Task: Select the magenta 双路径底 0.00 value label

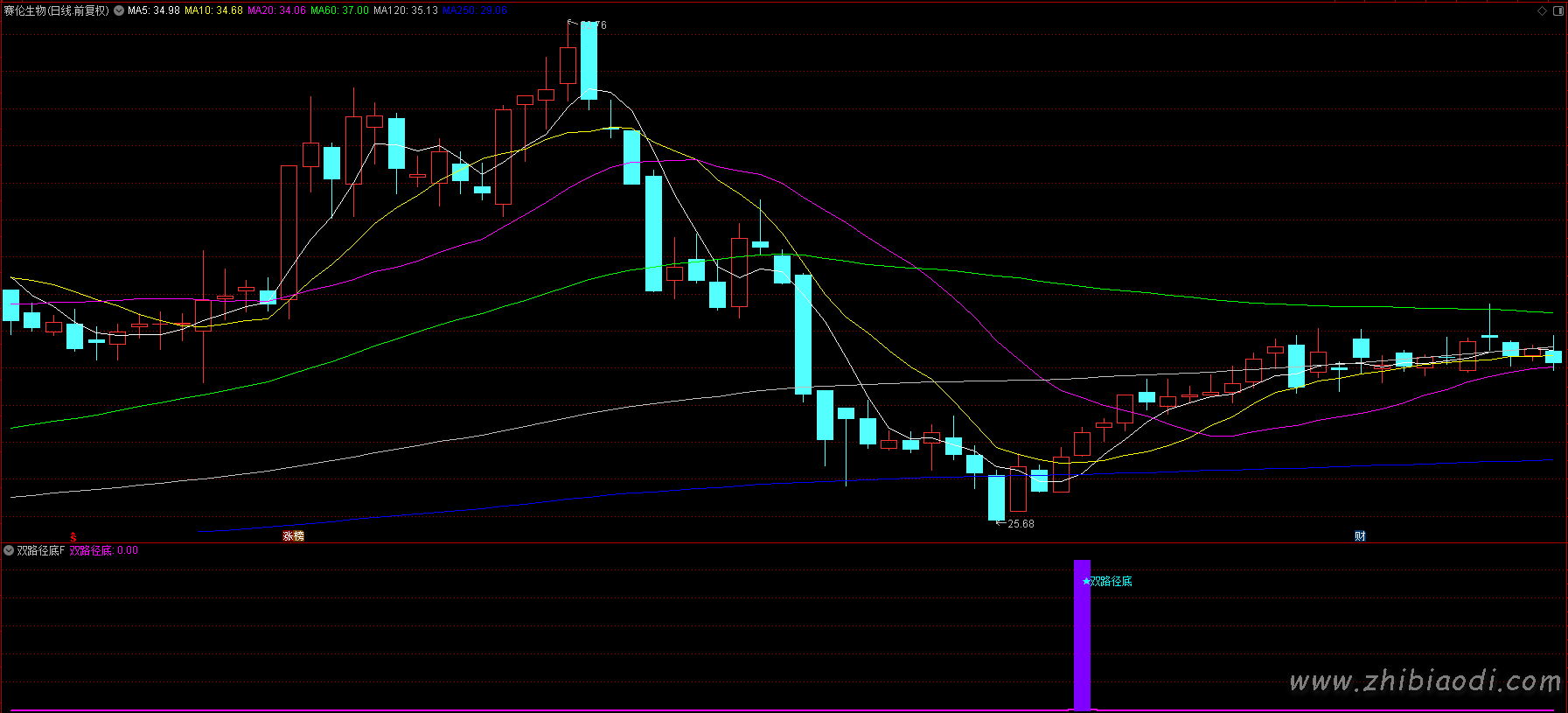Action: 104,550
